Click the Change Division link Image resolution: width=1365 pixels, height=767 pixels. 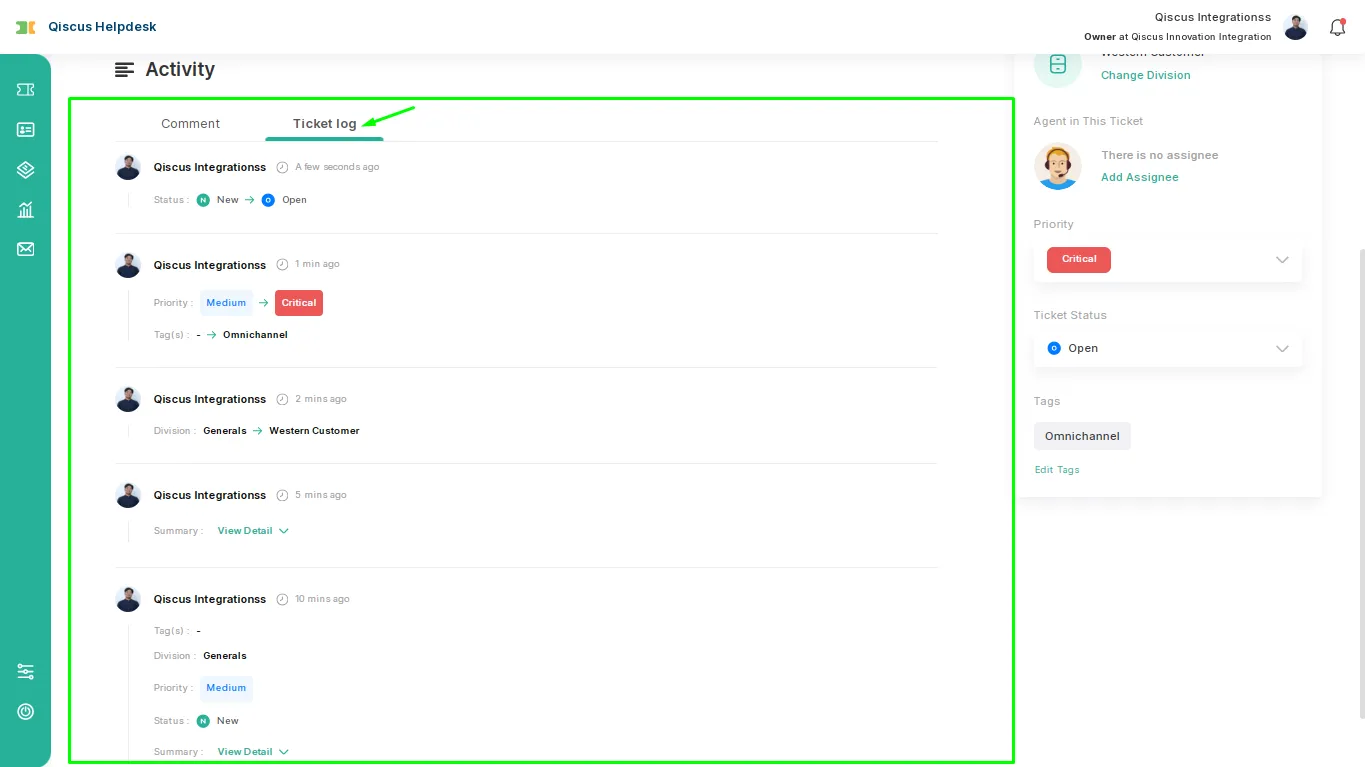tap(1146, 75)
